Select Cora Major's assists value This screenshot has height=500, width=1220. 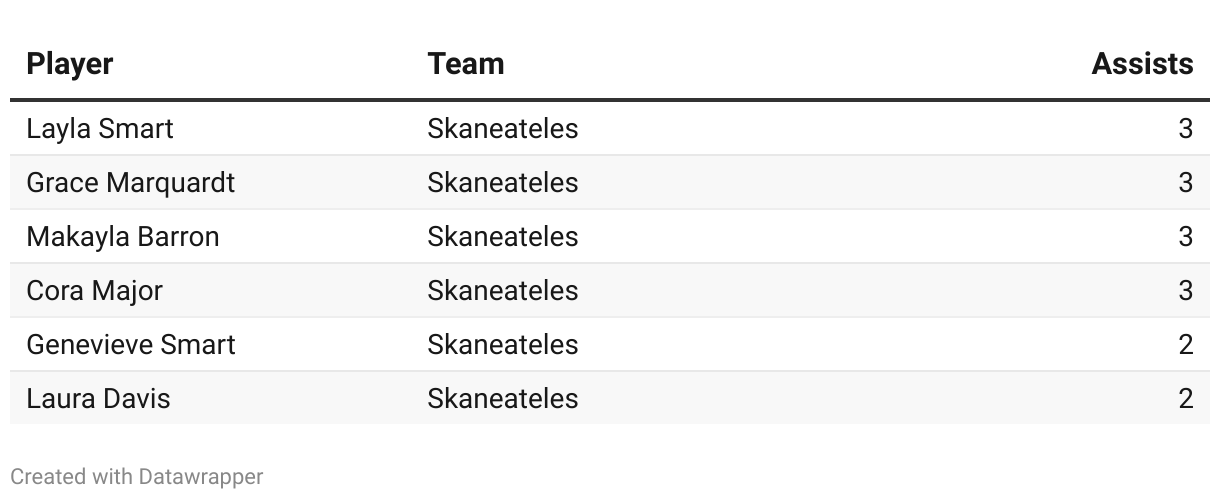pos(1185,291)
